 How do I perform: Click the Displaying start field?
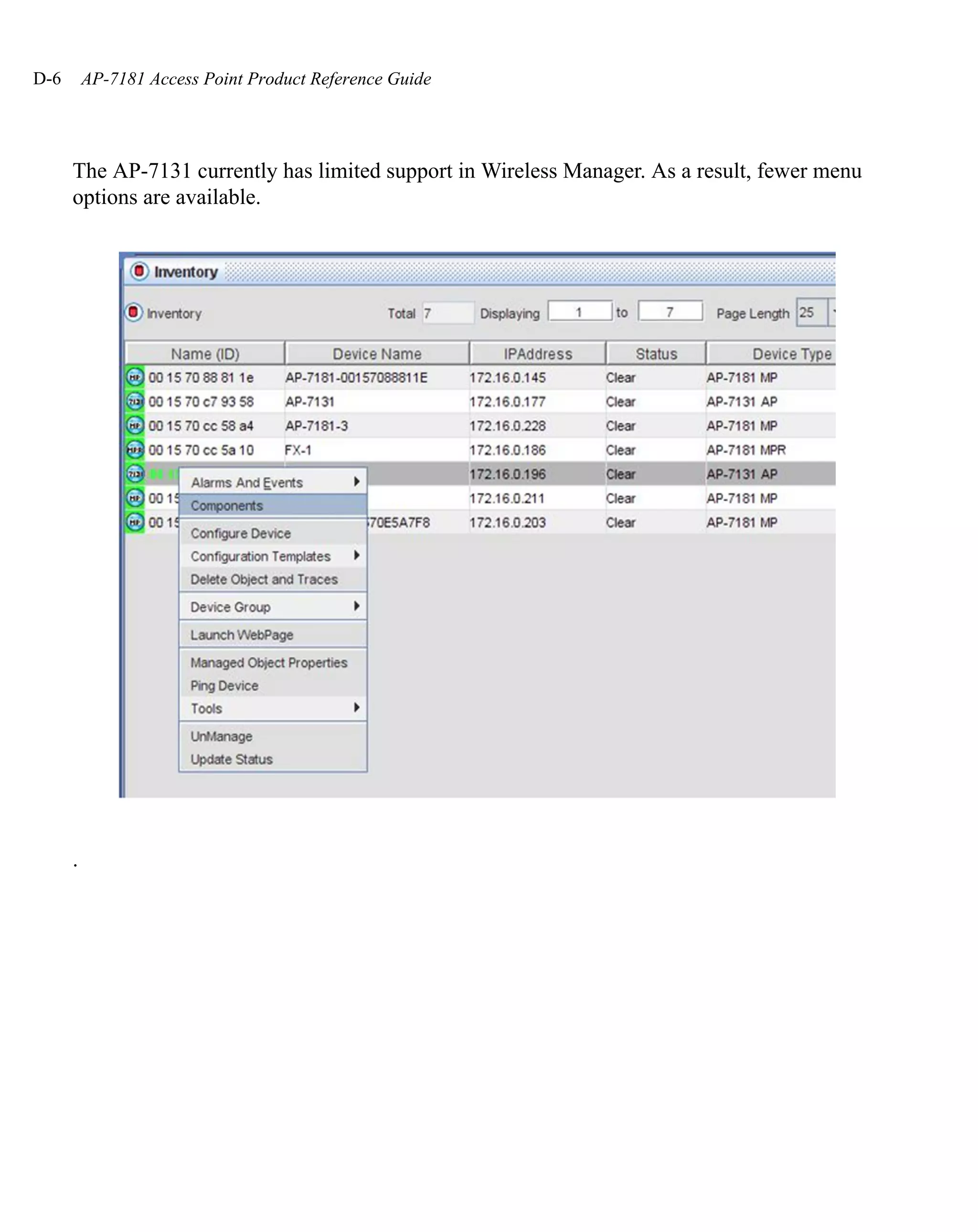[x=580, y=311]
